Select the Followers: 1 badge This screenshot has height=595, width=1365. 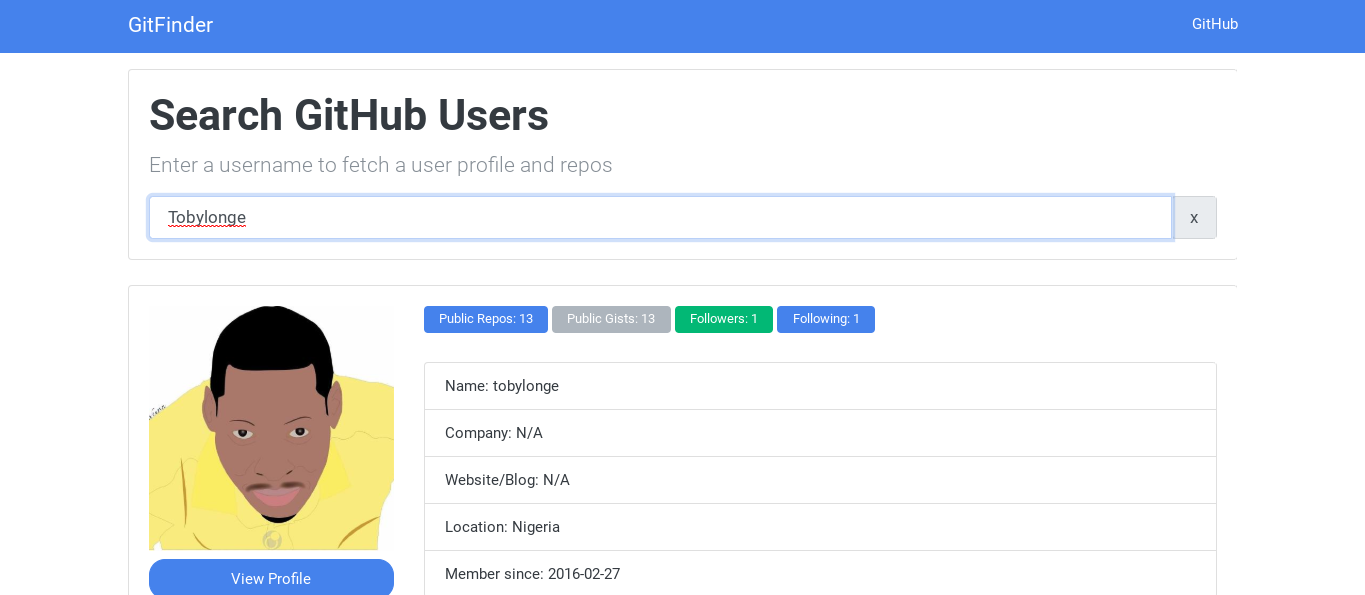(x=724, y=319)
